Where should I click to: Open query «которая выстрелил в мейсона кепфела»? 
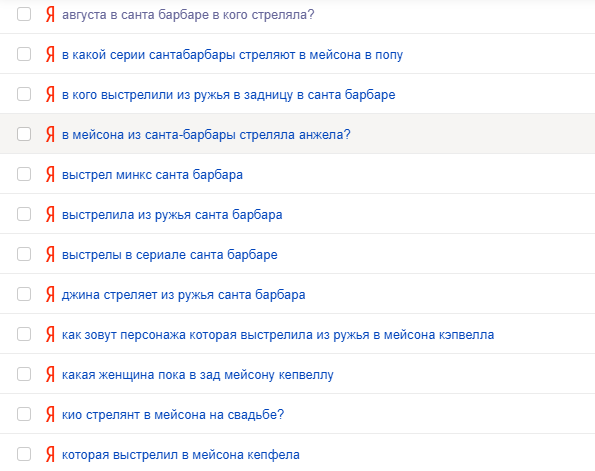pos(181,455)
